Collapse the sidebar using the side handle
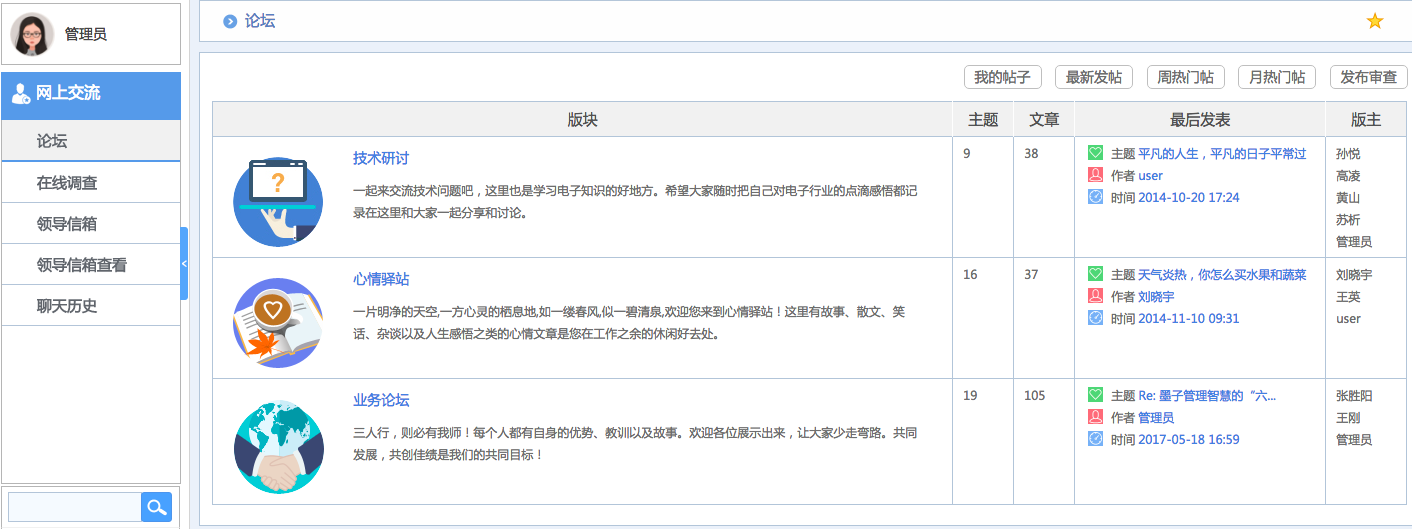This screenshot has height=529, width=1412. 184,263
